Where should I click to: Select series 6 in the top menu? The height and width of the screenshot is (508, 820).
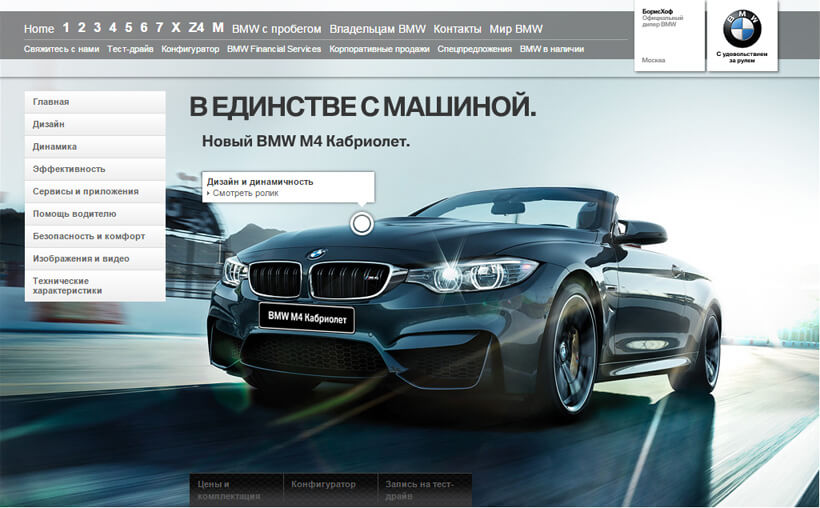(144, 27)
